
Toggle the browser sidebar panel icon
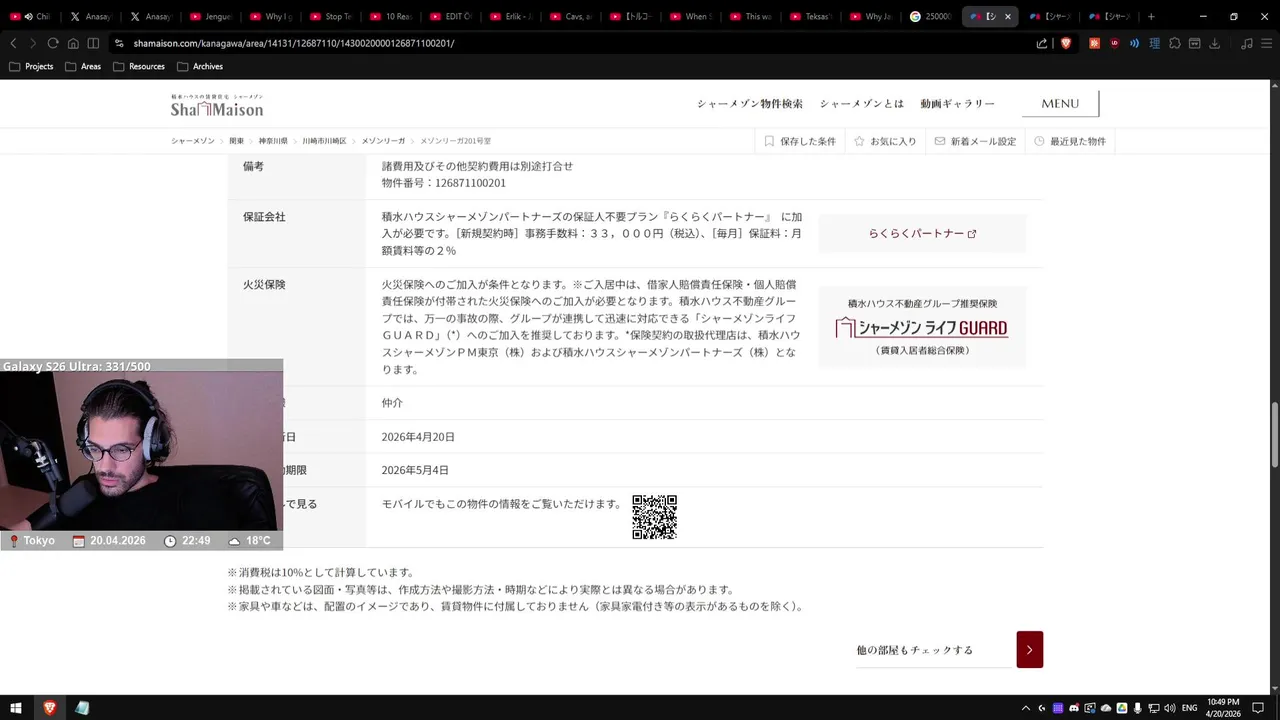click(x=93, y=43)
